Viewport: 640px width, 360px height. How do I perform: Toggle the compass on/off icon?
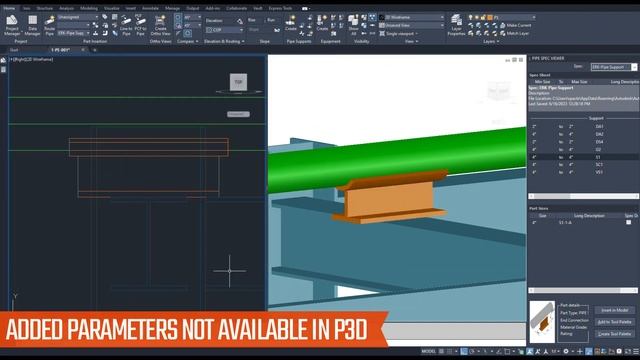178,18
